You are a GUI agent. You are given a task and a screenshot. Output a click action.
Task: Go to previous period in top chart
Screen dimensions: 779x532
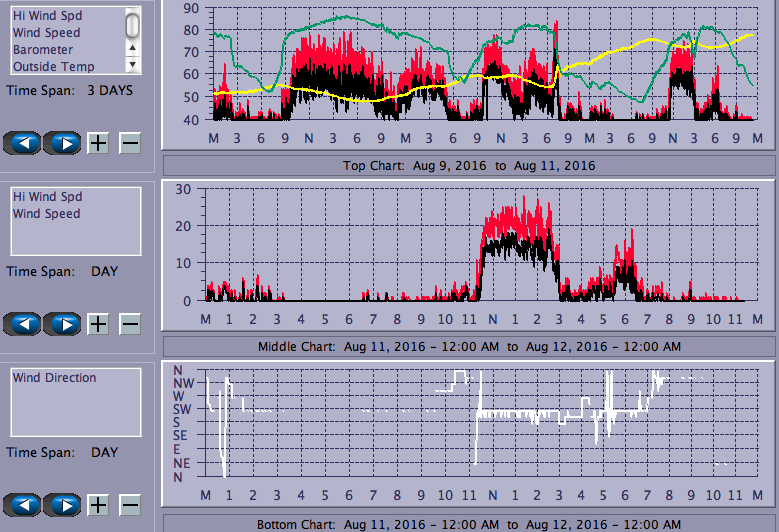[24, 143]
